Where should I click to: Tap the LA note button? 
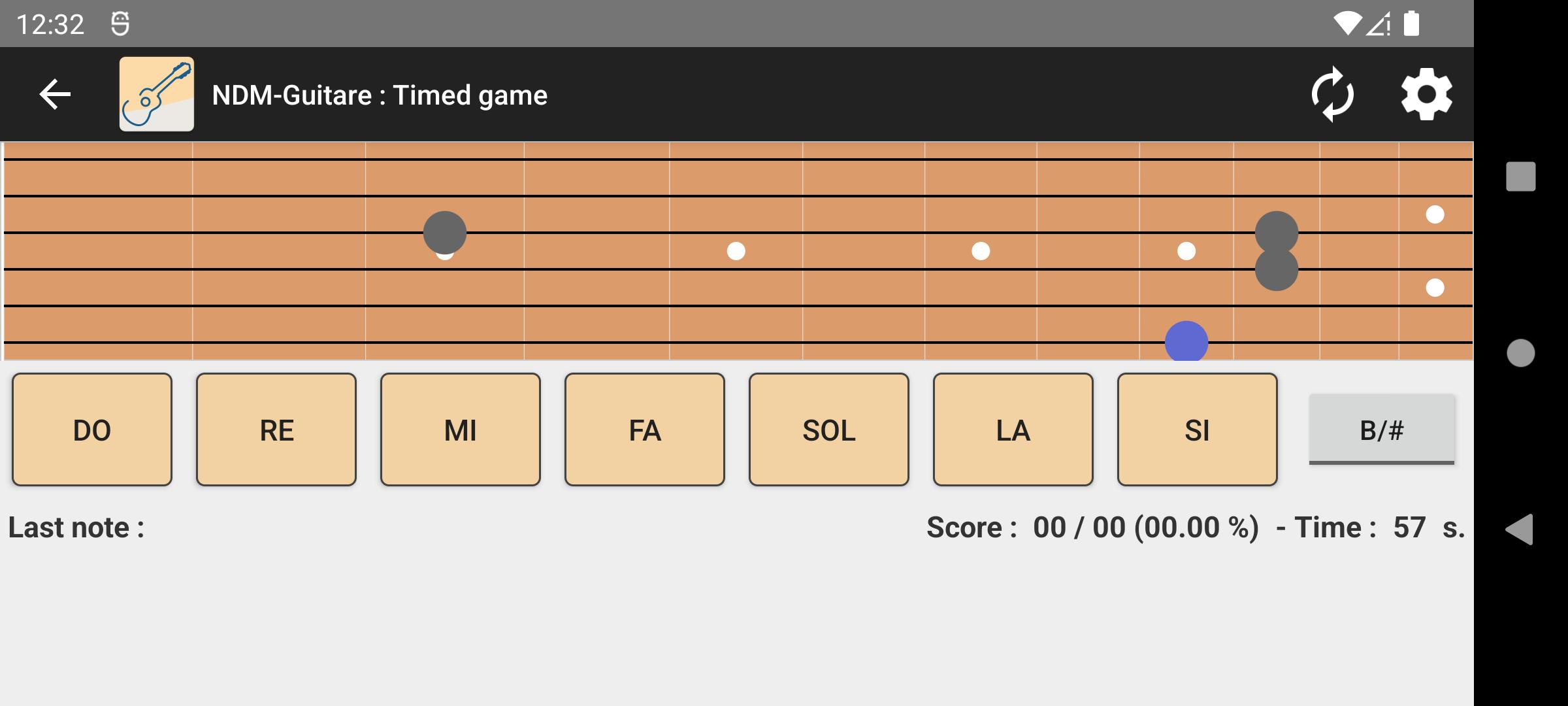1013,429
